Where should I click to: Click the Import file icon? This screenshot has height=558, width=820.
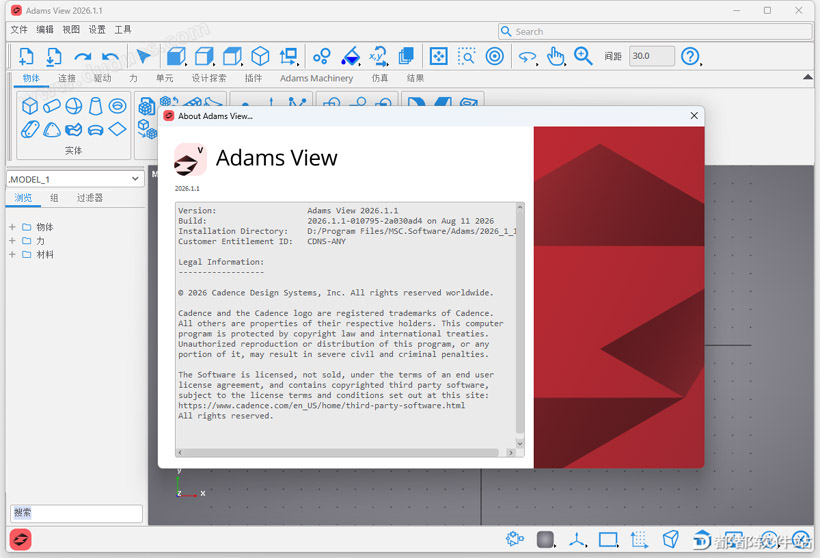coord(53,56)
